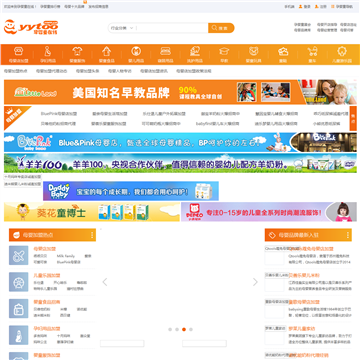The image size is (360, 360).
Task: Open the first small image link above Daddy Baby
Action: point(23,177)
